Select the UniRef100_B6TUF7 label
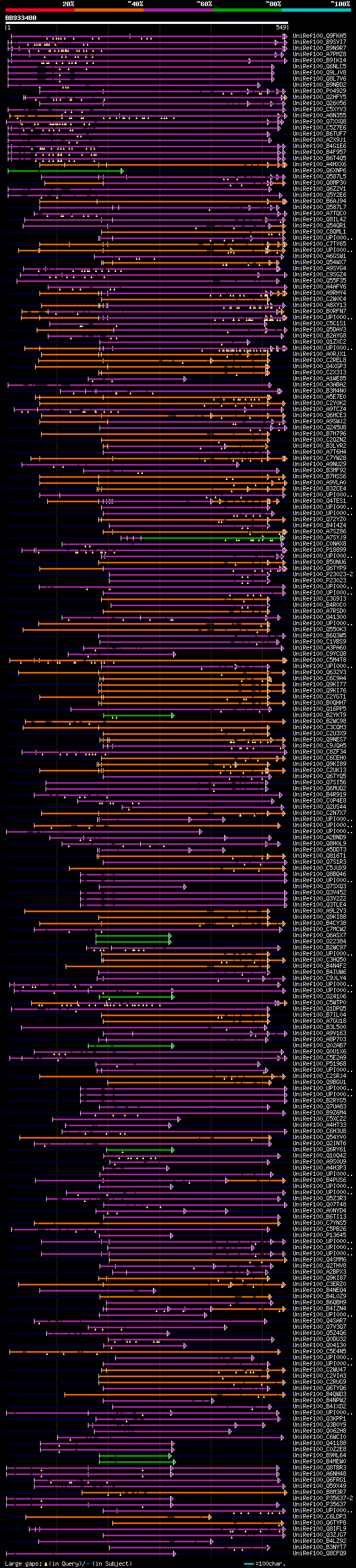The image size is (356, 1568). pyautogui.click(x=319, y=134)
